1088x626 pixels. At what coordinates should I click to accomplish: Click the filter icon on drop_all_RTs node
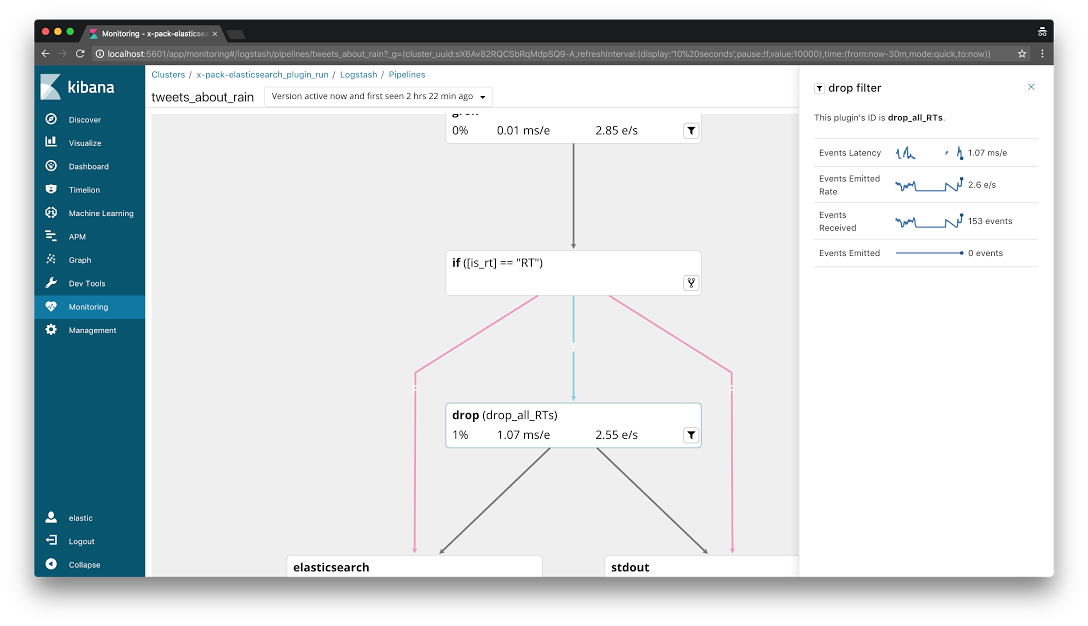[x=690, y=434]
